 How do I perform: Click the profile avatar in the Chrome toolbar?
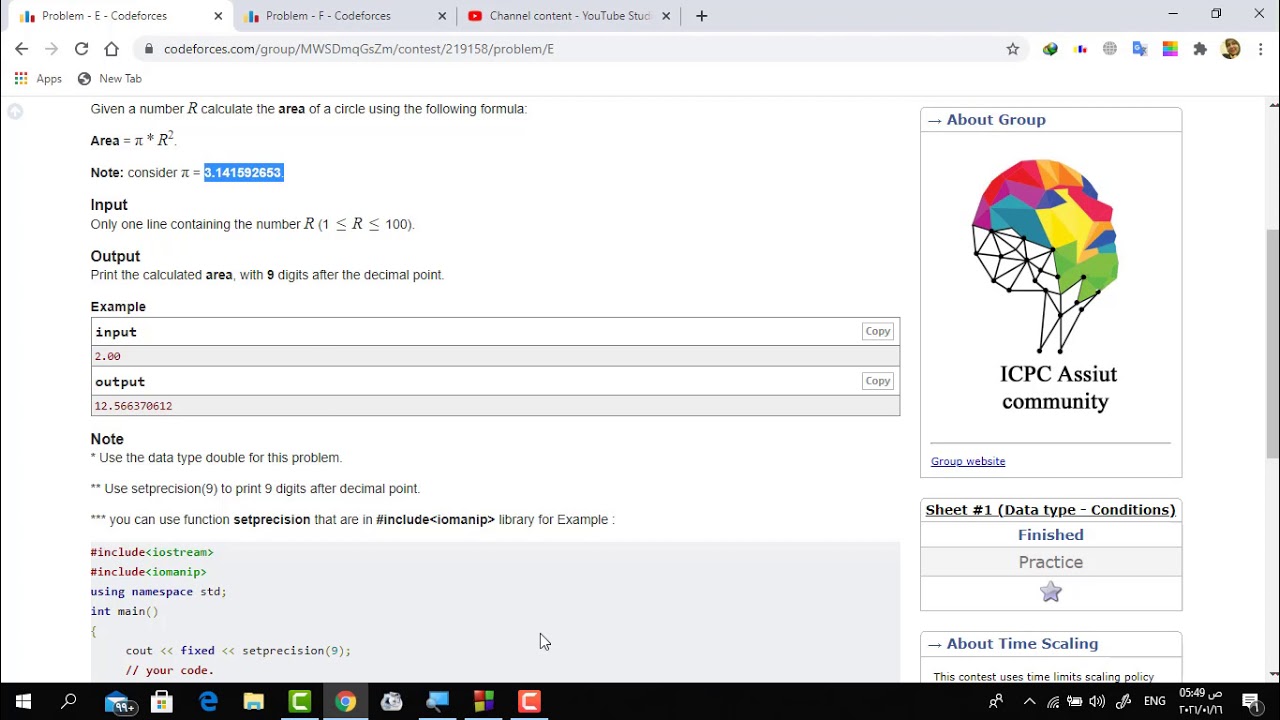point(1231,49)
